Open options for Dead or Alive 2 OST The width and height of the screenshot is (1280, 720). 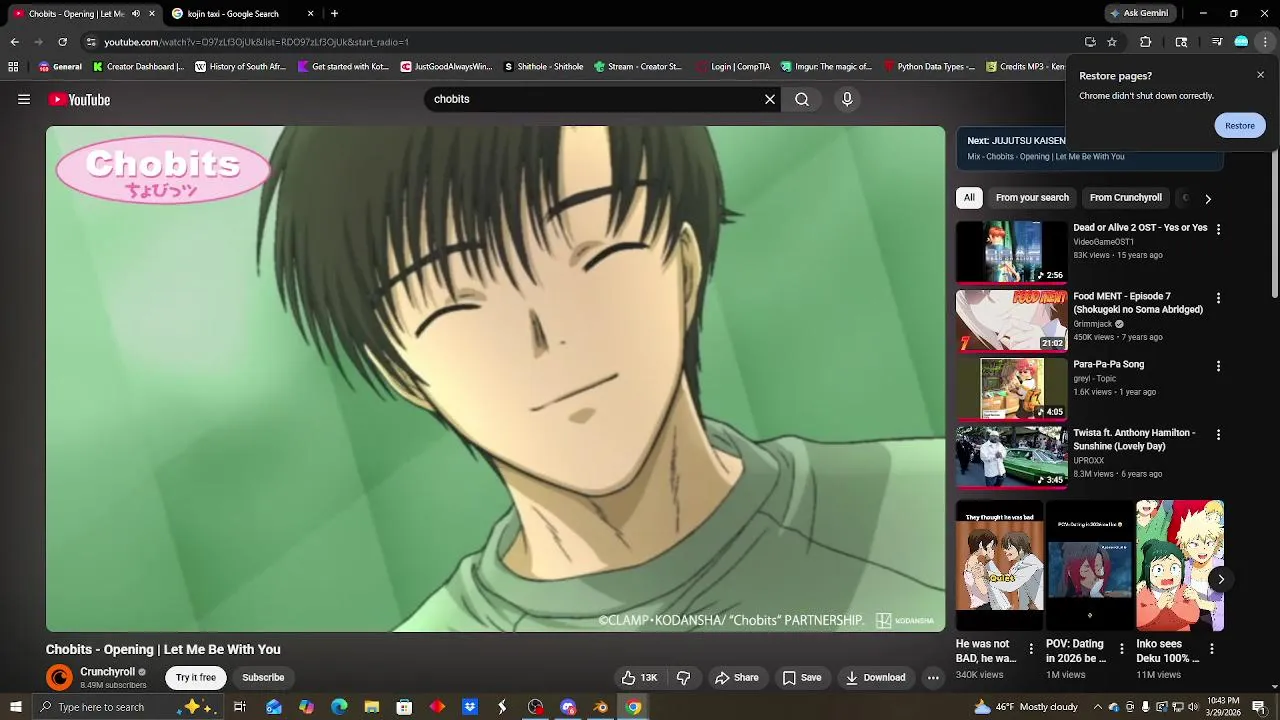click(1218, 229)
